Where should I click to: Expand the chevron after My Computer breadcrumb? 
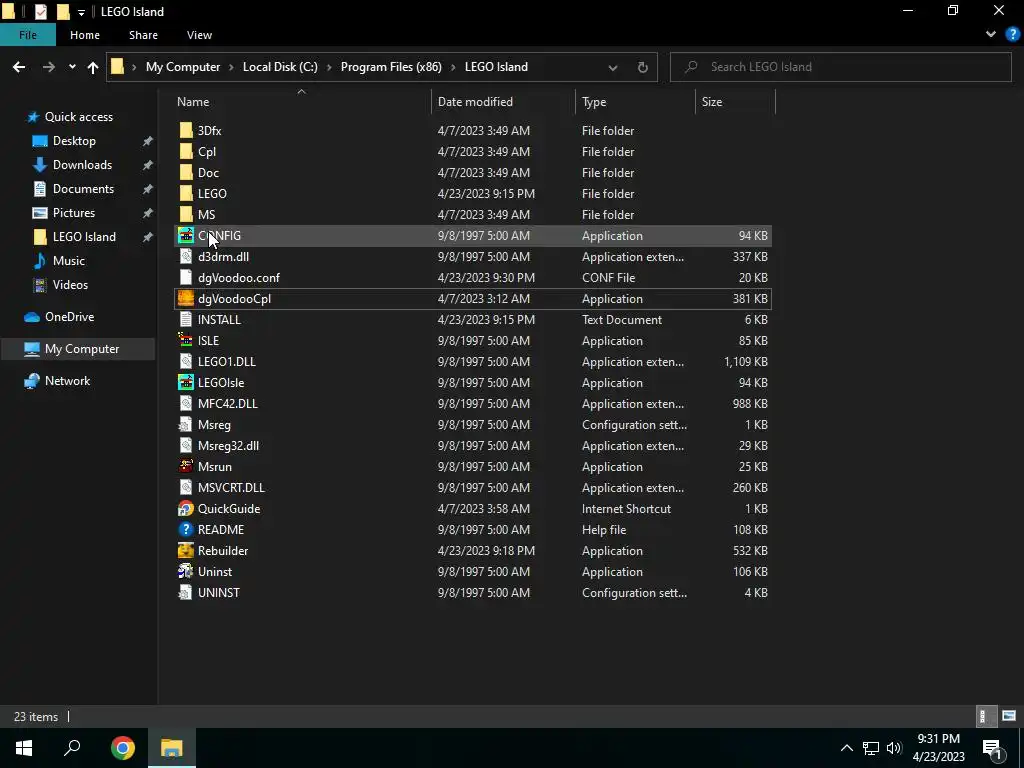tap(231, 67)
